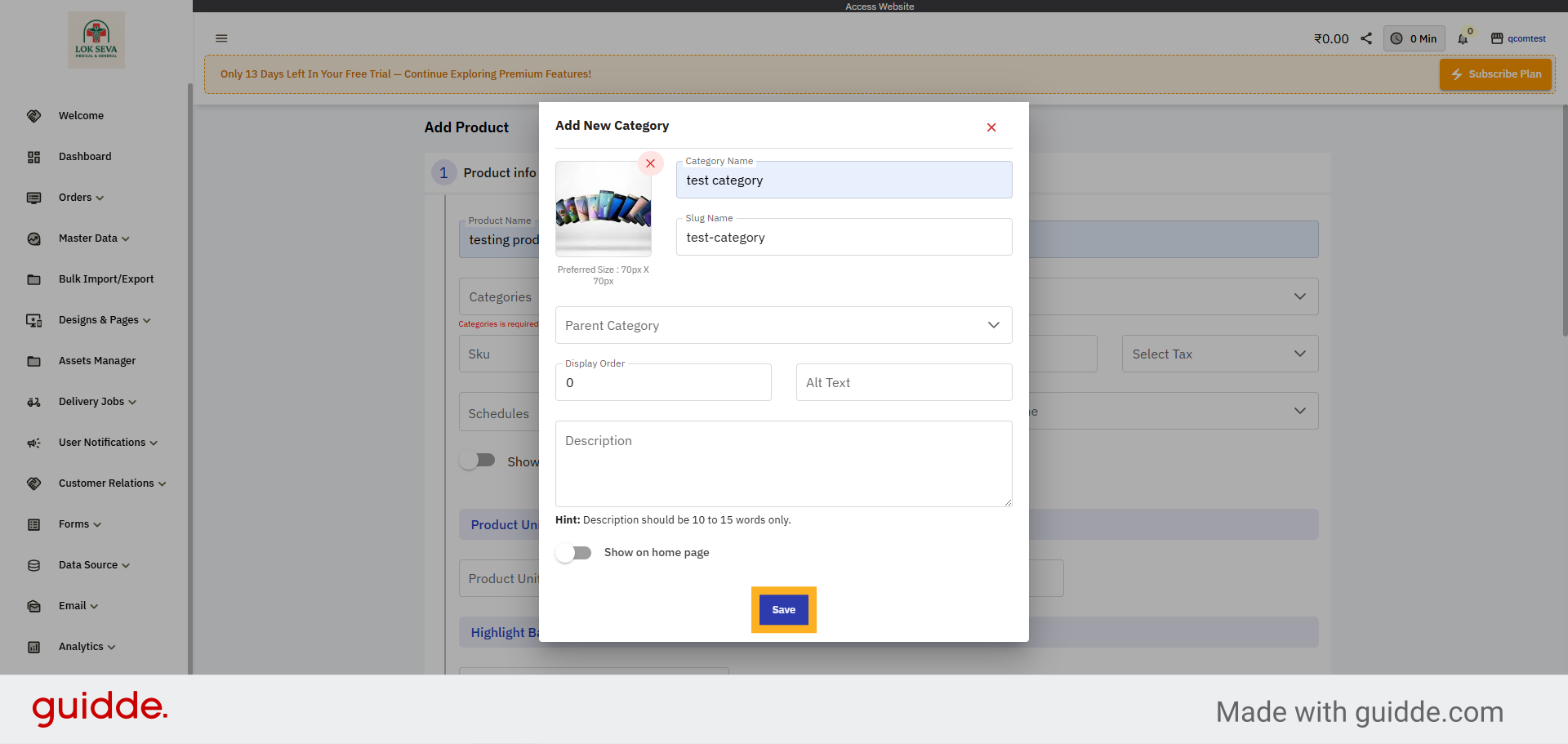Click the share icon in the top bar
1568x744 pixels.
[1366, 38]
